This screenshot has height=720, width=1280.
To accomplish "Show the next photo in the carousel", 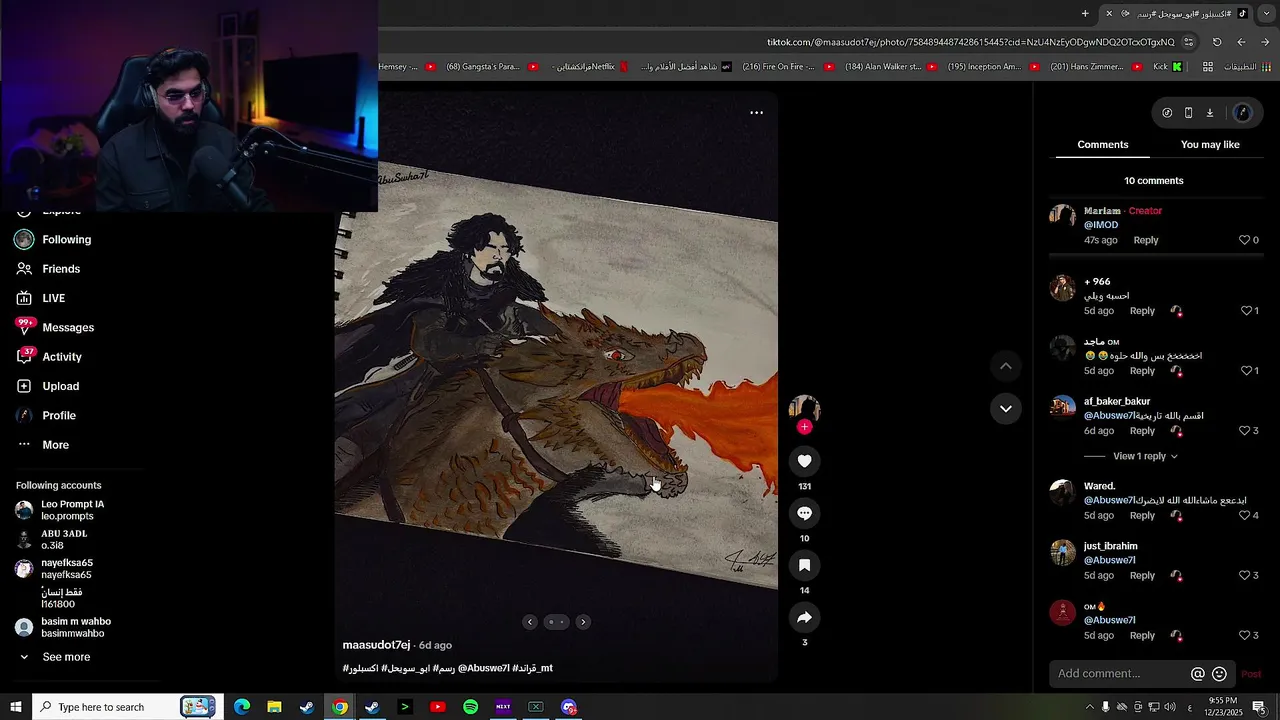I will (x=583, y=622).
